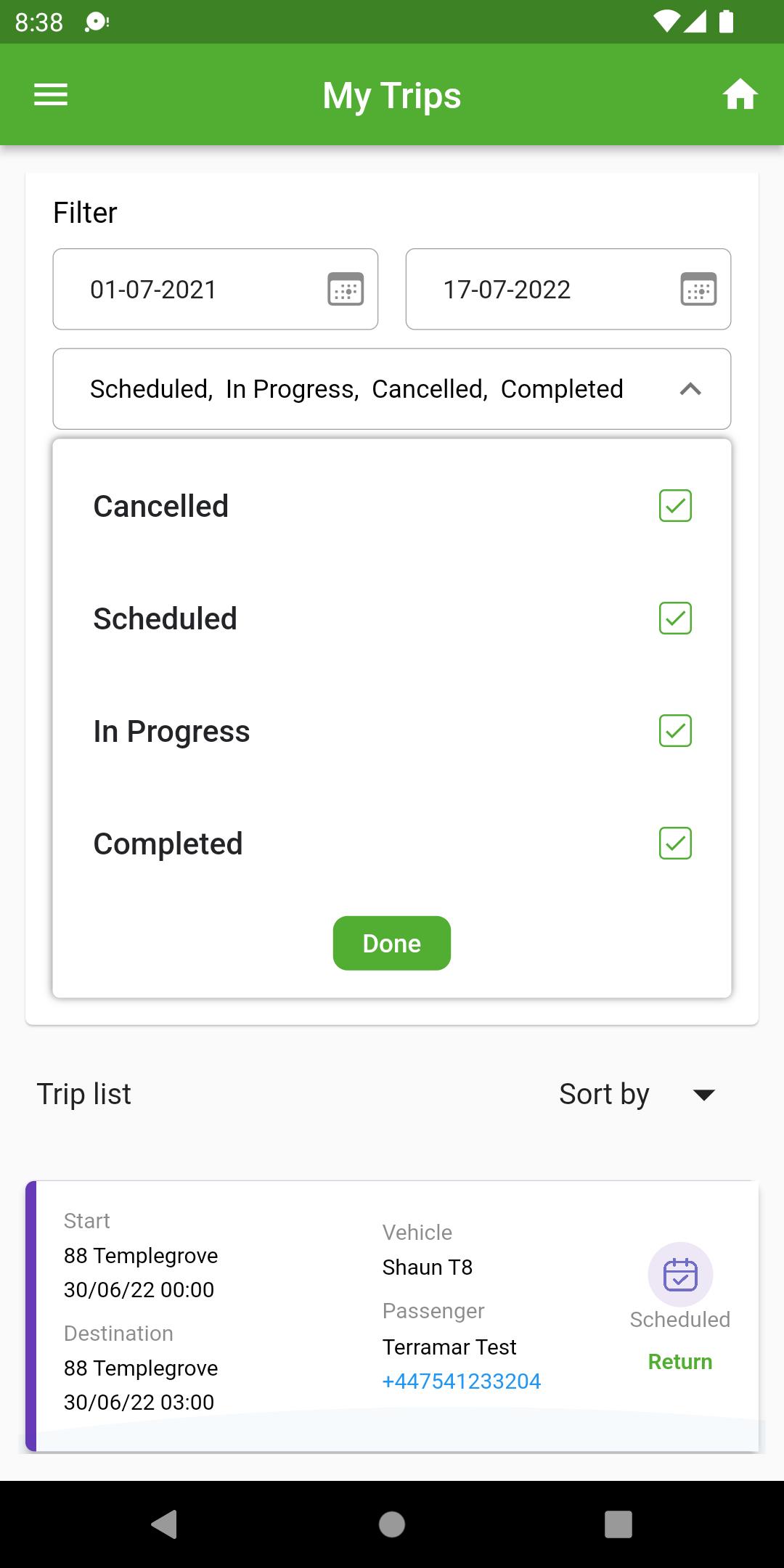The width and height of the screenshot is (784, 1568).
Task: Open calendar picker for end date 17-07-2022
Action: point(698,289)
